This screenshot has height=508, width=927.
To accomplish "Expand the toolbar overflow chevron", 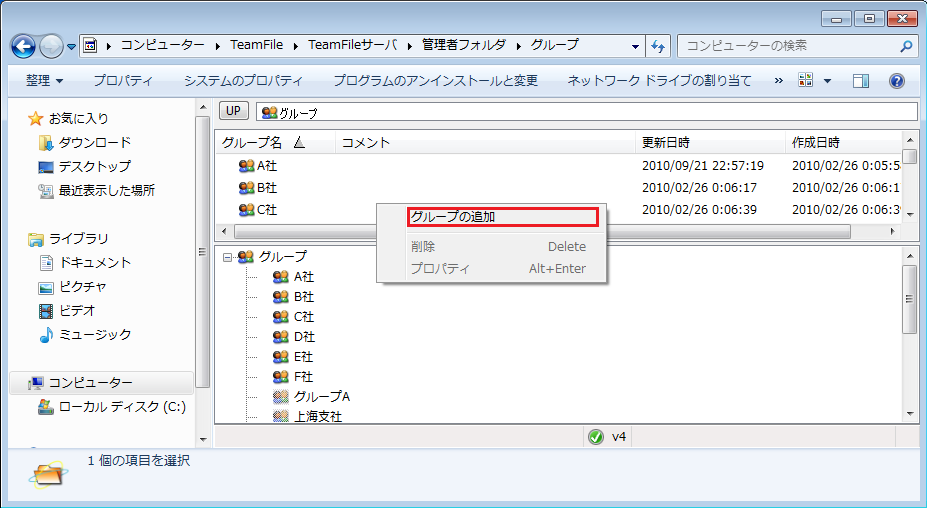I will pyautogui.click(x=779, y=81).
